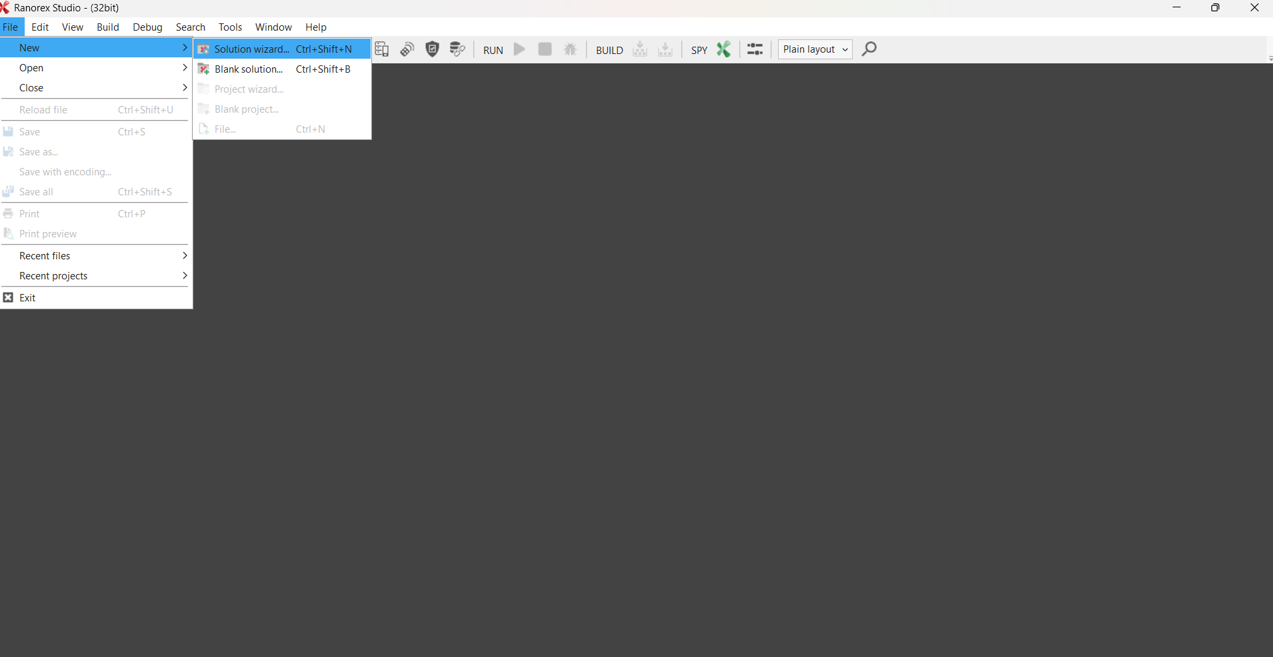Click the greyed Reload file entry

(96, 110)
